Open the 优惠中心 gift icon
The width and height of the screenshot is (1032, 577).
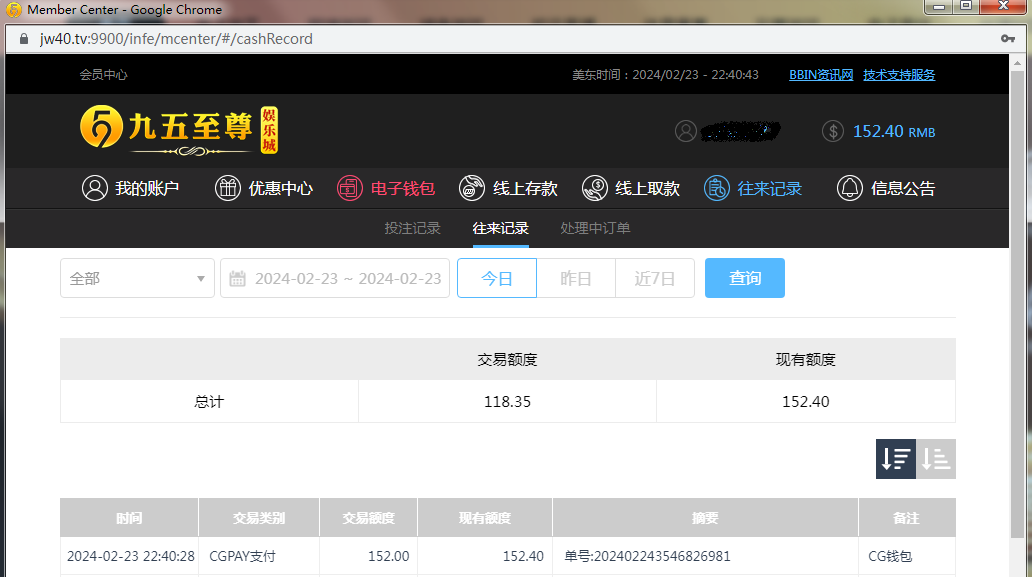pyautogui.click(x=228, y=188)
